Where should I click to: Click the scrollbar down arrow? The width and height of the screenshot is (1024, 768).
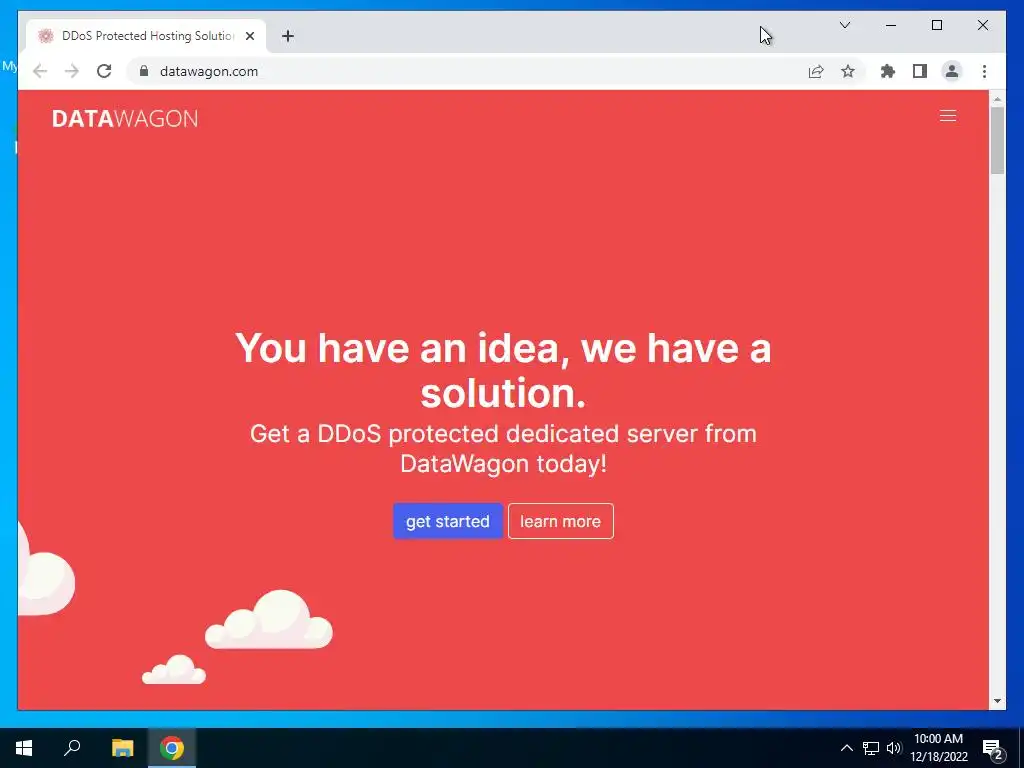[x=997, y=701]
